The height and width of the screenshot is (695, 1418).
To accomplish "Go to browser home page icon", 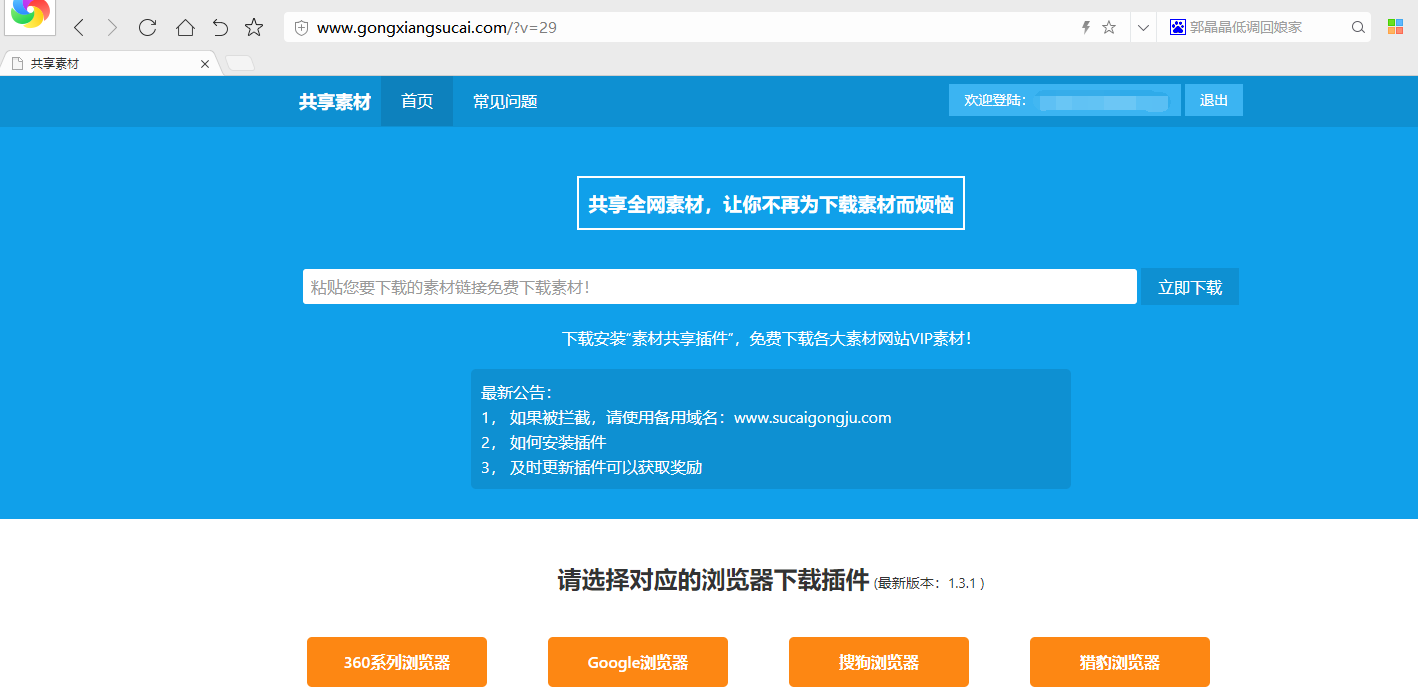I will click(x=185, y=28).
